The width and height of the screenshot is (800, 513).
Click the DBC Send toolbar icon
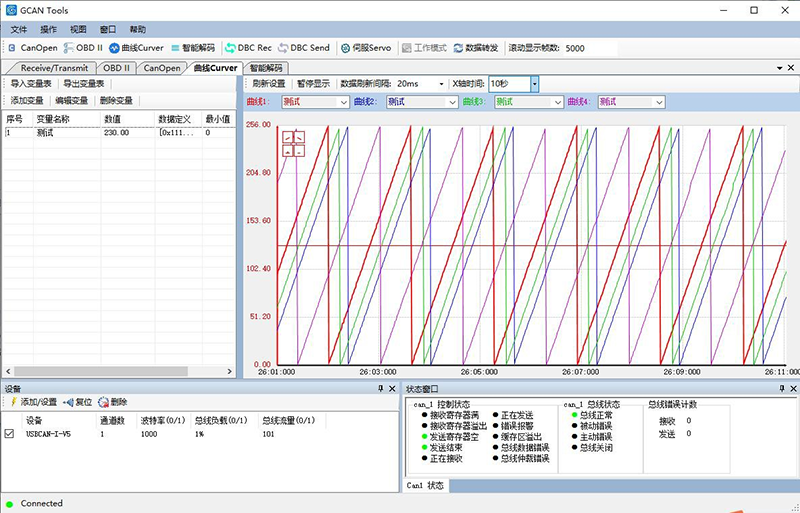coord(304,47)
